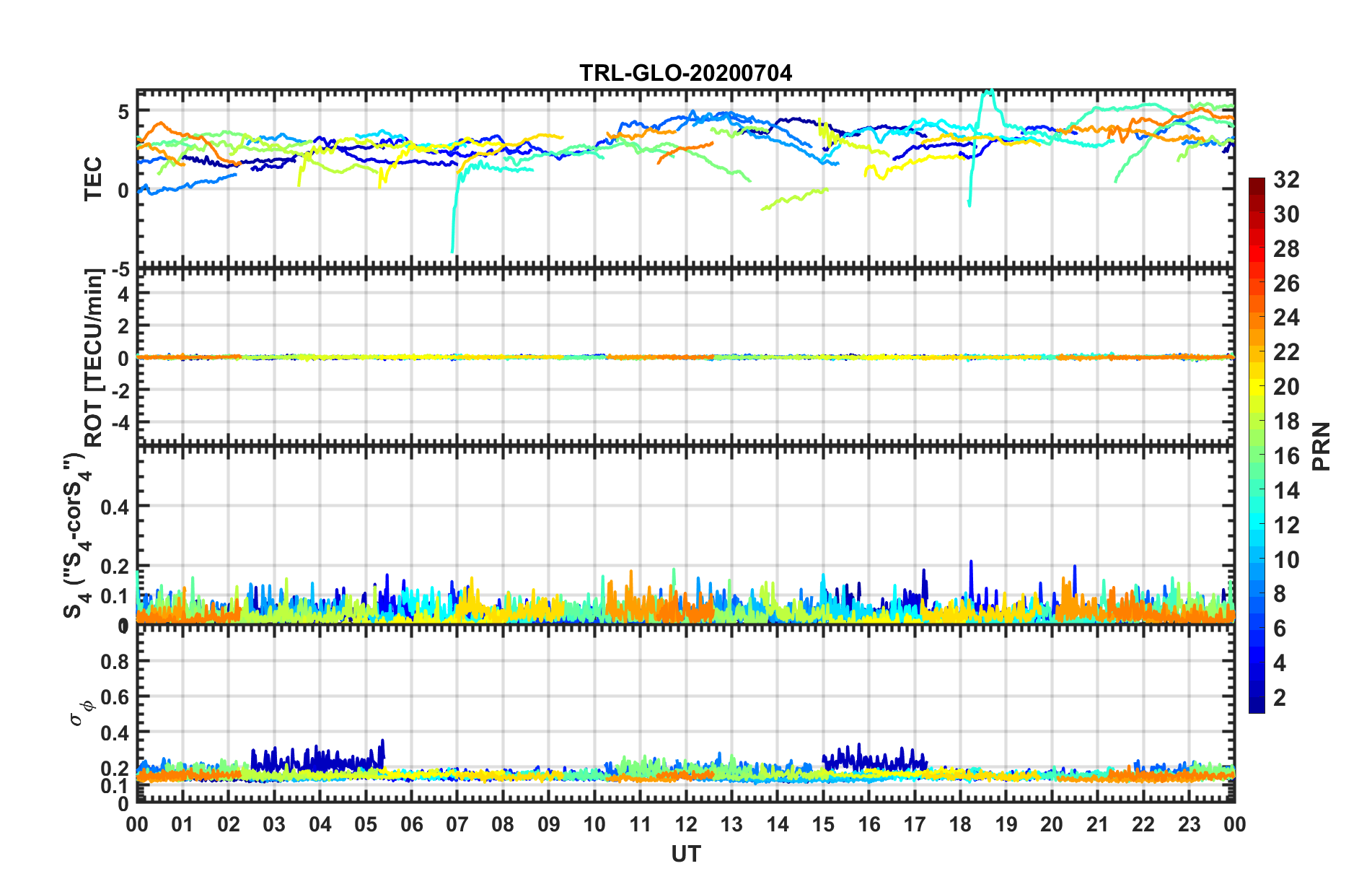Click PRN colorbar tick label 20

click(1286, 387)
